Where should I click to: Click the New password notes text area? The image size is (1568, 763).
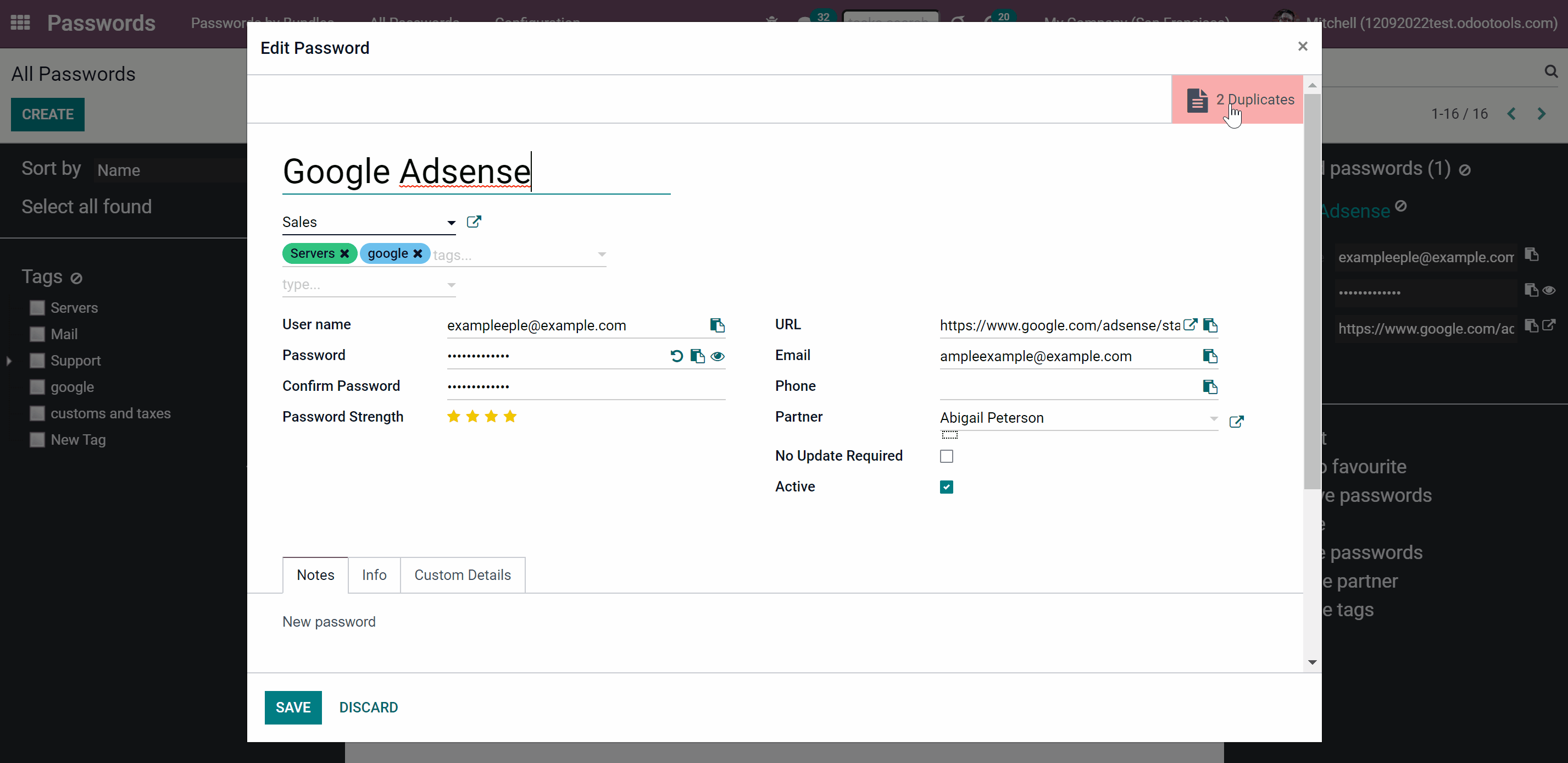(329, 622)
